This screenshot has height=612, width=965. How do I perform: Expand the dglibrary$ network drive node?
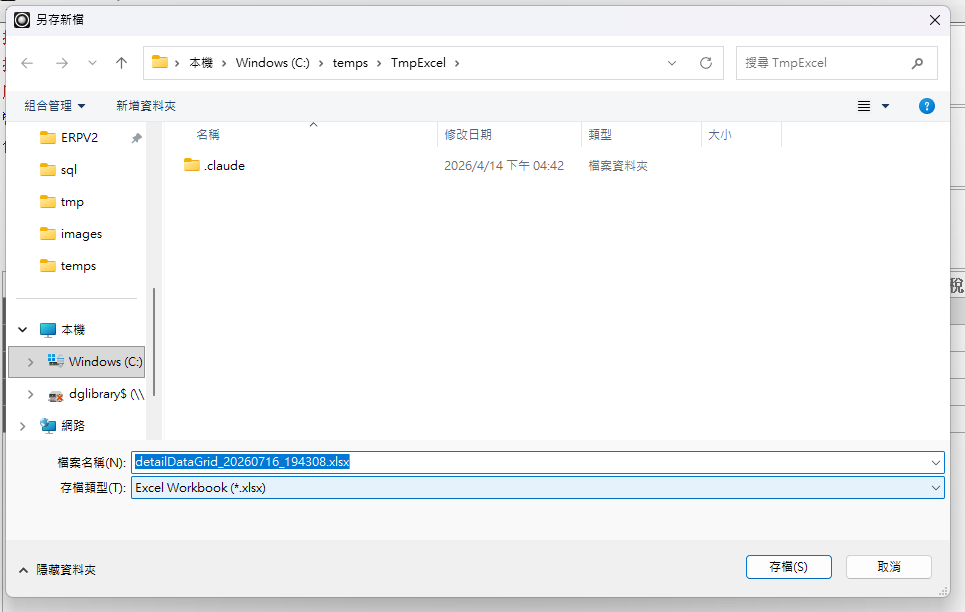click(x=30, y=394)
